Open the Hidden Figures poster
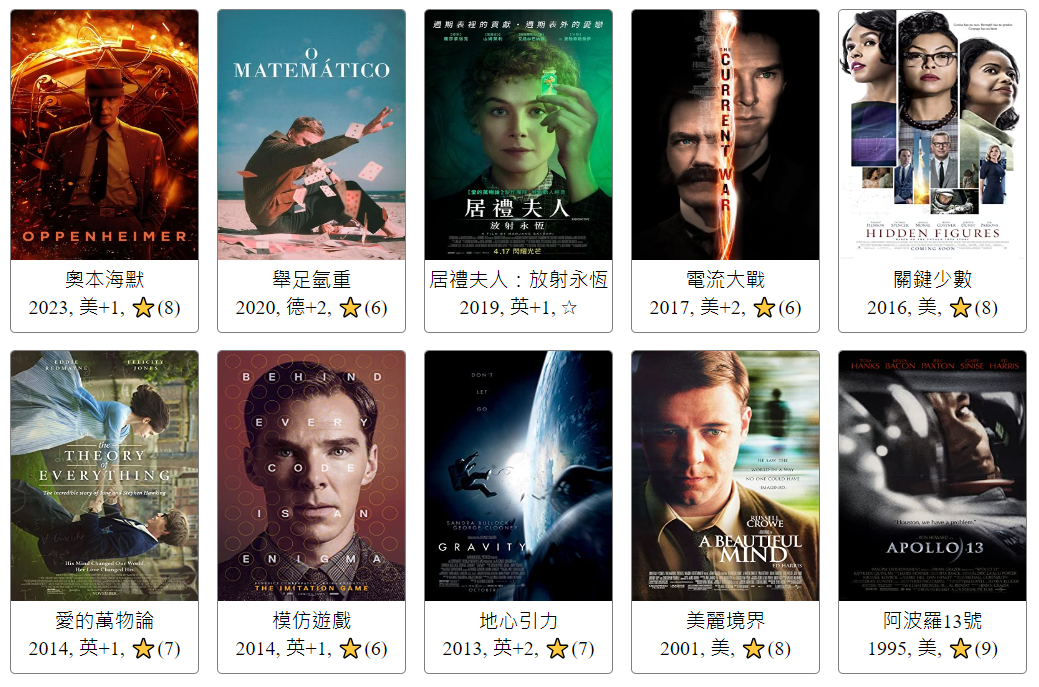This screenshot has height=687, width=1039. tap(932, 134)
